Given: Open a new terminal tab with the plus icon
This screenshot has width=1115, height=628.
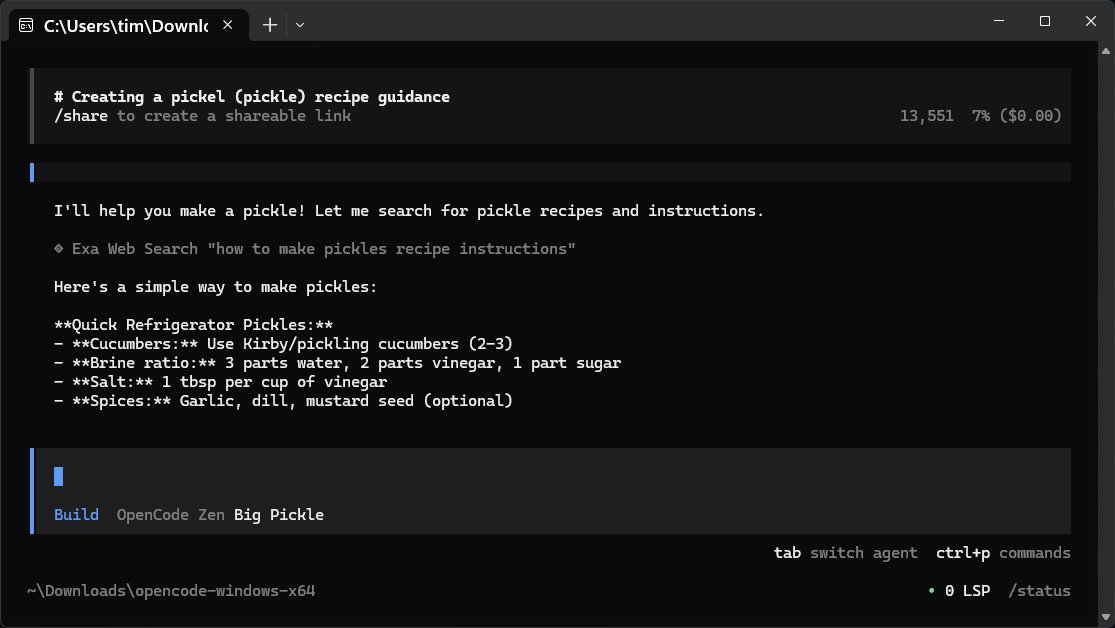Looking at the screenshot, I should click(269, 25).
